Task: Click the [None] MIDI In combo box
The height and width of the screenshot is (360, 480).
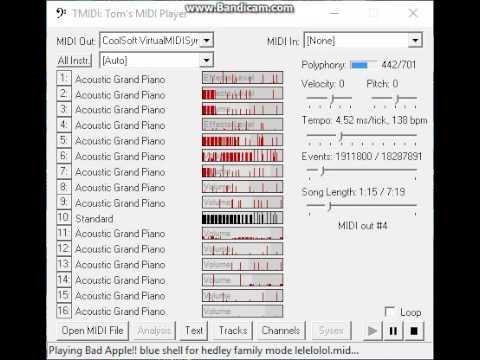Action: click(363, 41)
